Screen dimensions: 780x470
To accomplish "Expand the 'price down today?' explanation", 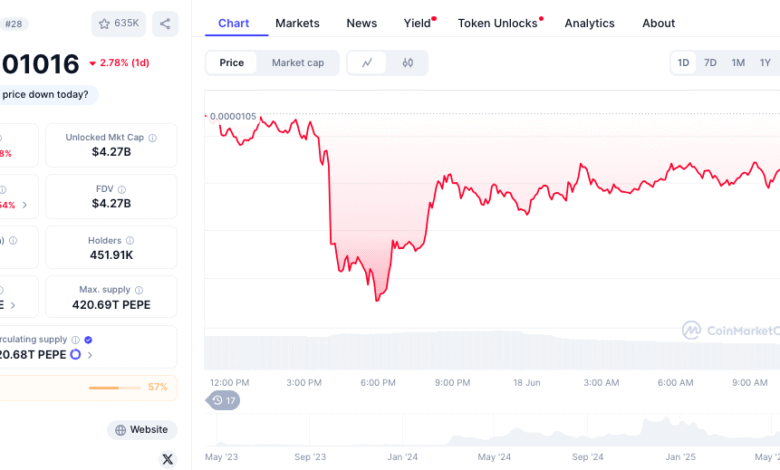I will pos(46,94).
